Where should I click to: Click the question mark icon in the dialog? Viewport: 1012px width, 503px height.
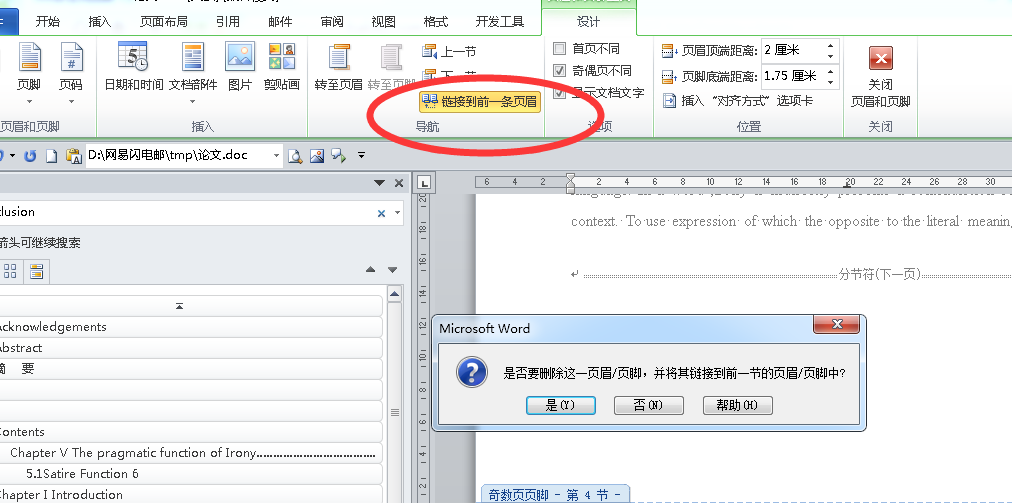pos(472,373)
